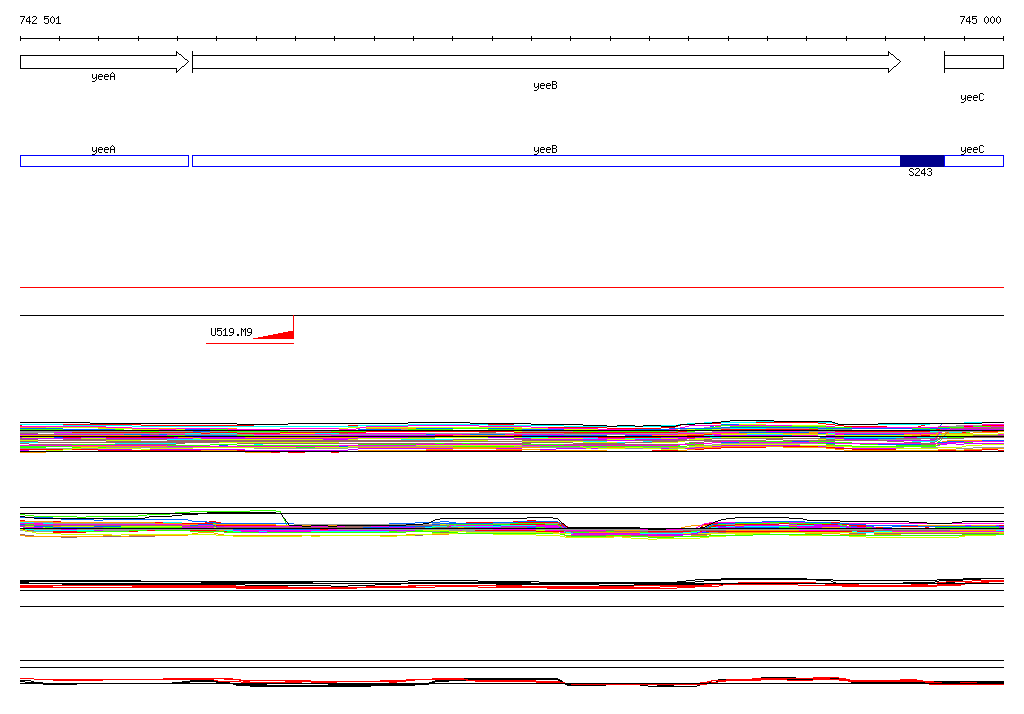Click the blue yeeC segment rectangle
The height and width of the screenshot is (714, 1024).
tap(974, 161)
